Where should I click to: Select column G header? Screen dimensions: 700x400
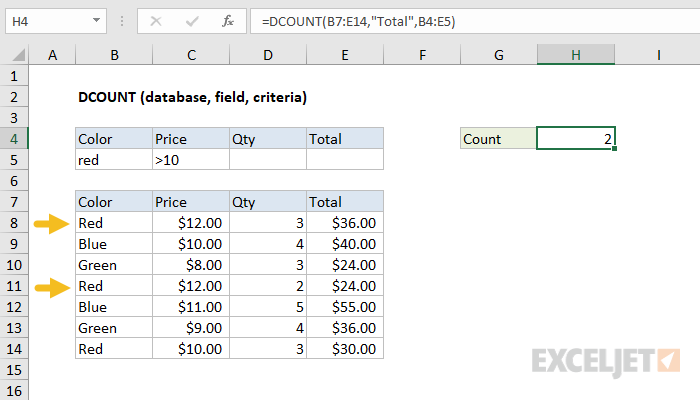point(499,55)
